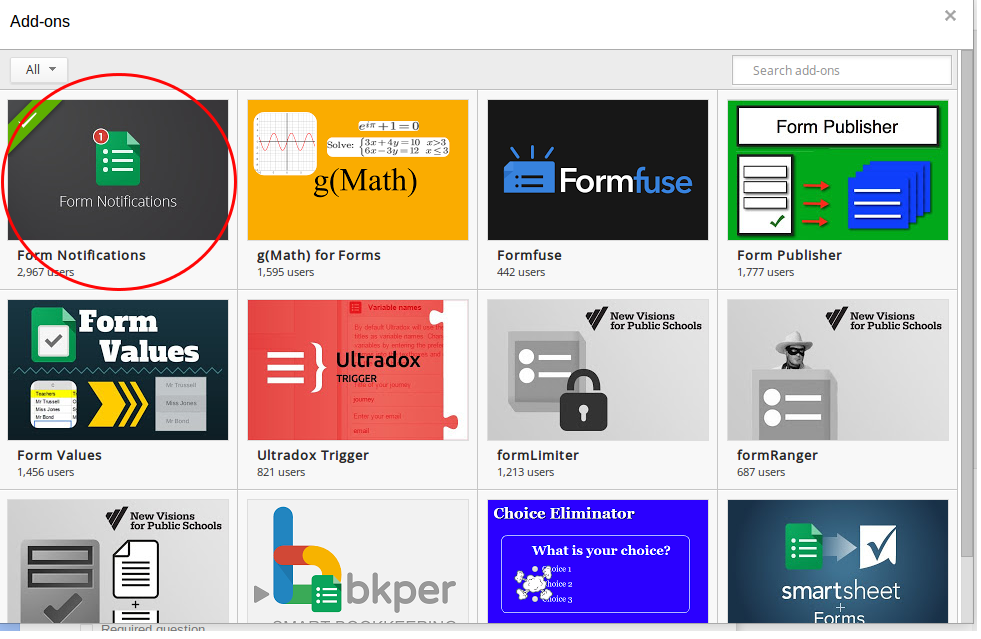Click the Form Publisher title text

click(x=789, y=255)
